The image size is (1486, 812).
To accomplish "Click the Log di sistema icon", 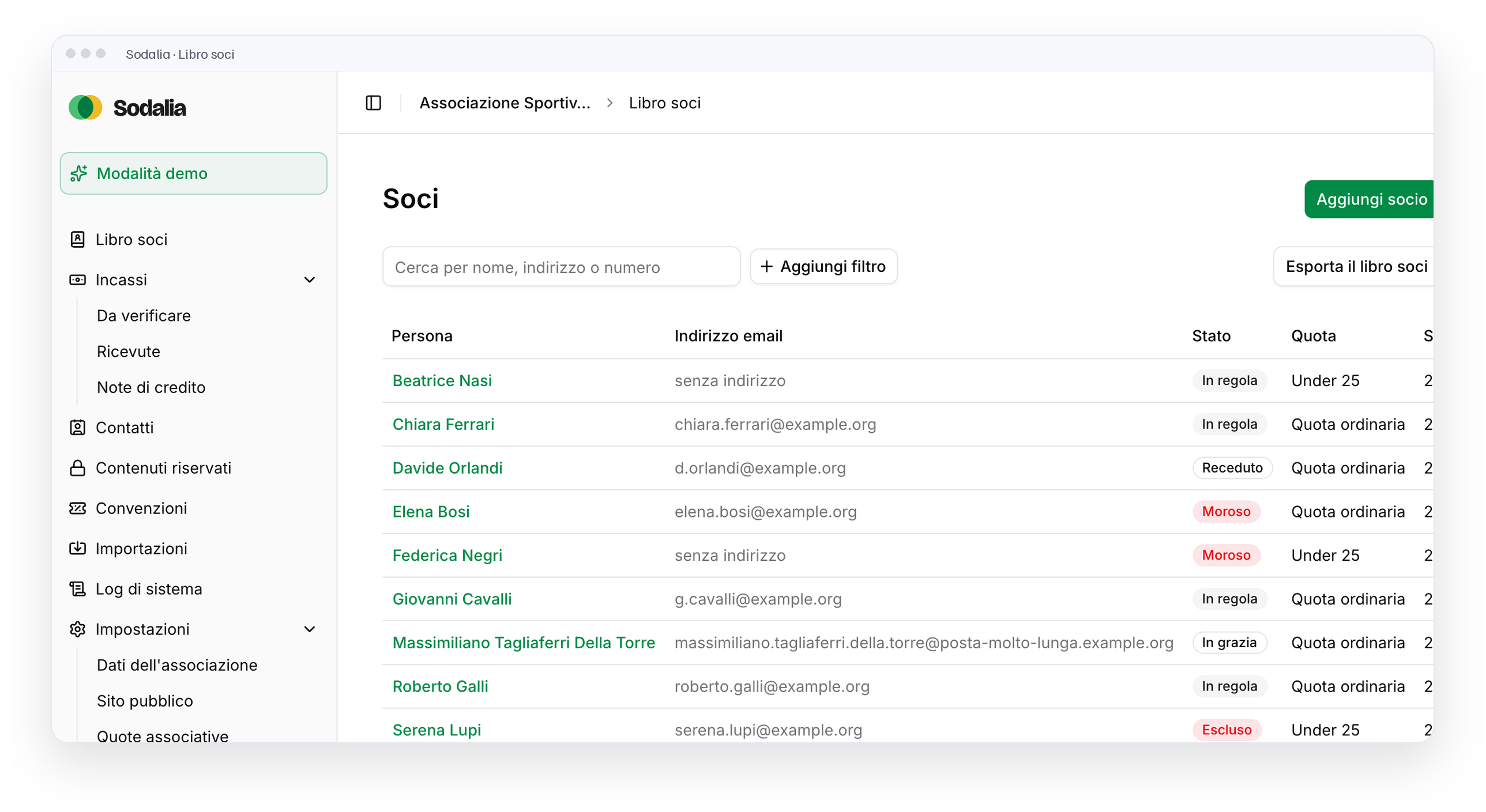I will point(77,589).
